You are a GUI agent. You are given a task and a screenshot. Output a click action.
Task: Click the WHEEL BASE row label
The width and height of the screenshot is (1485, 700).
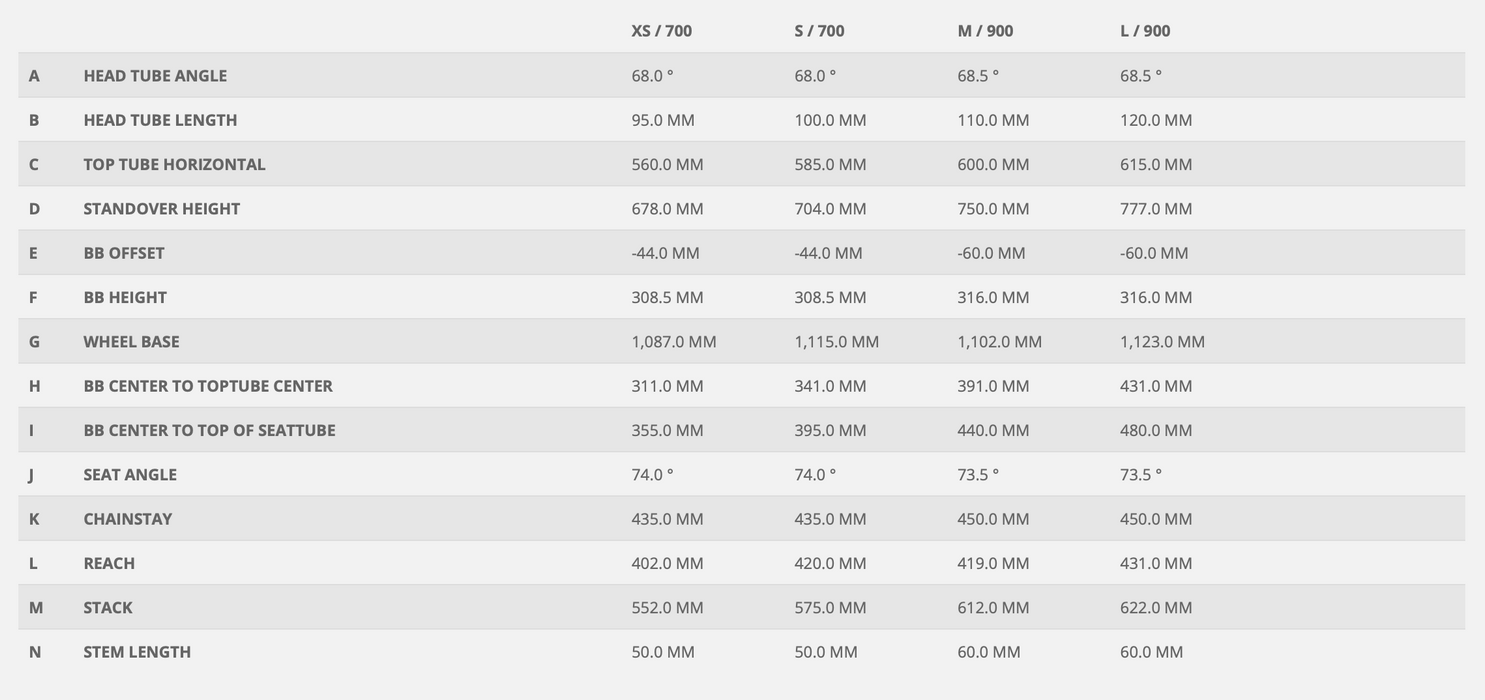click(x=131, y=342)
